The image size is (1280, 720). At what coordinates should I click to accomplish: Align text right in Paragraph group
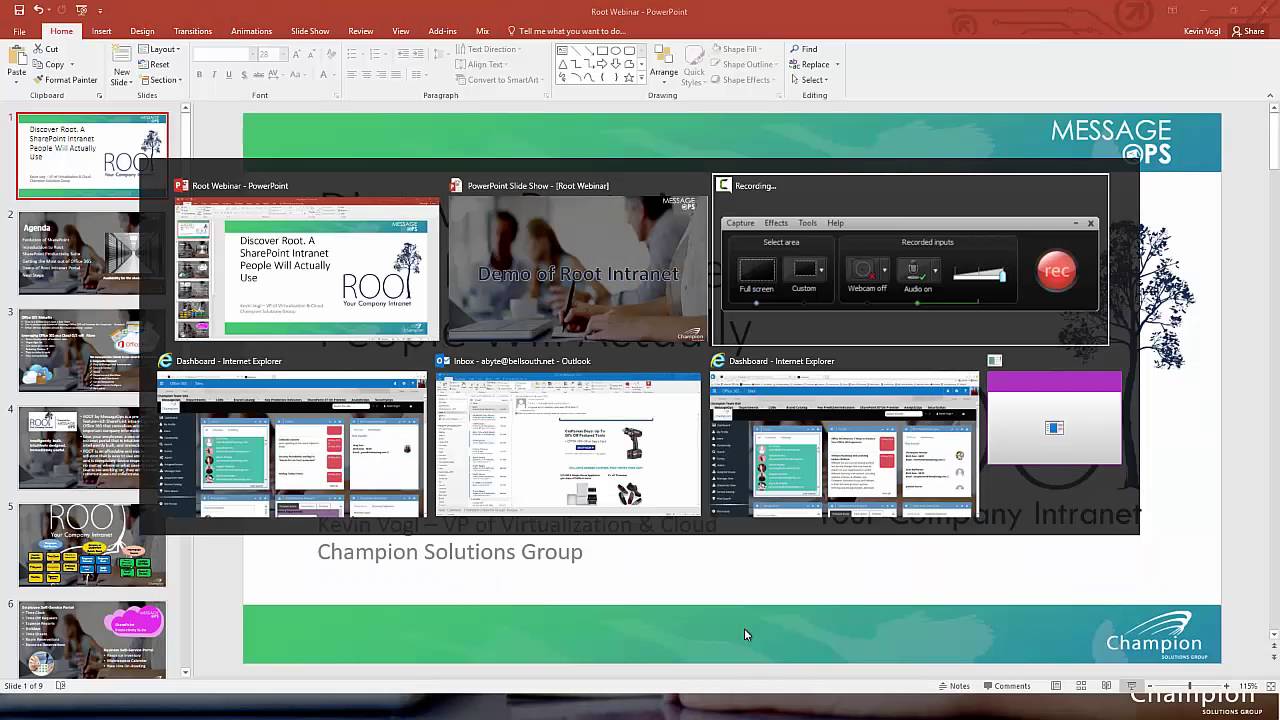point(382,75)
